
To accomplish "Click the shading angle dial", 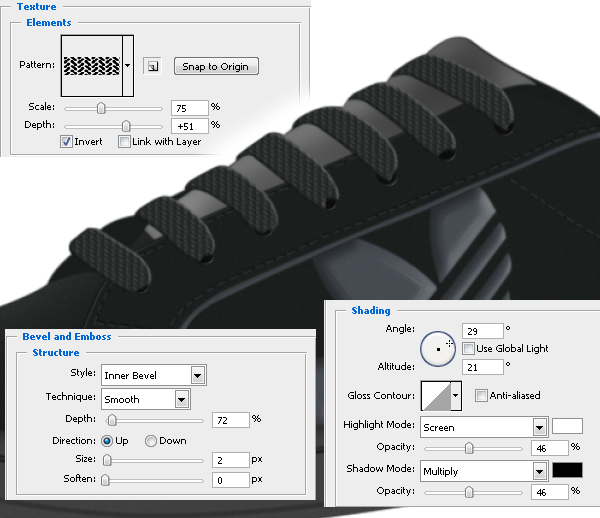I will (x=438, y=349).
